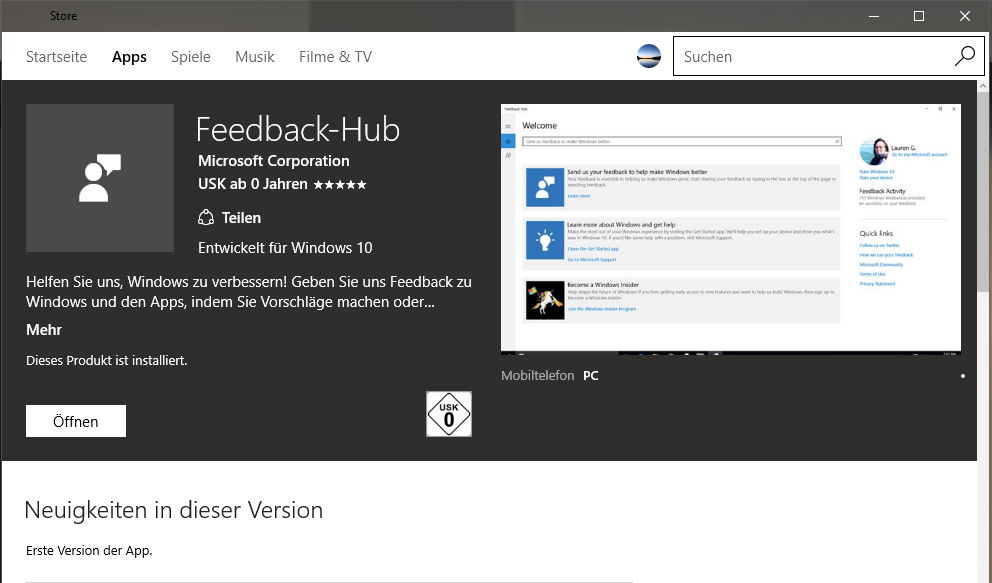Screen dimensions: 992x583
Task: Click the Feedback-Hub app tile icon
Action: click(x=100, y=178)
